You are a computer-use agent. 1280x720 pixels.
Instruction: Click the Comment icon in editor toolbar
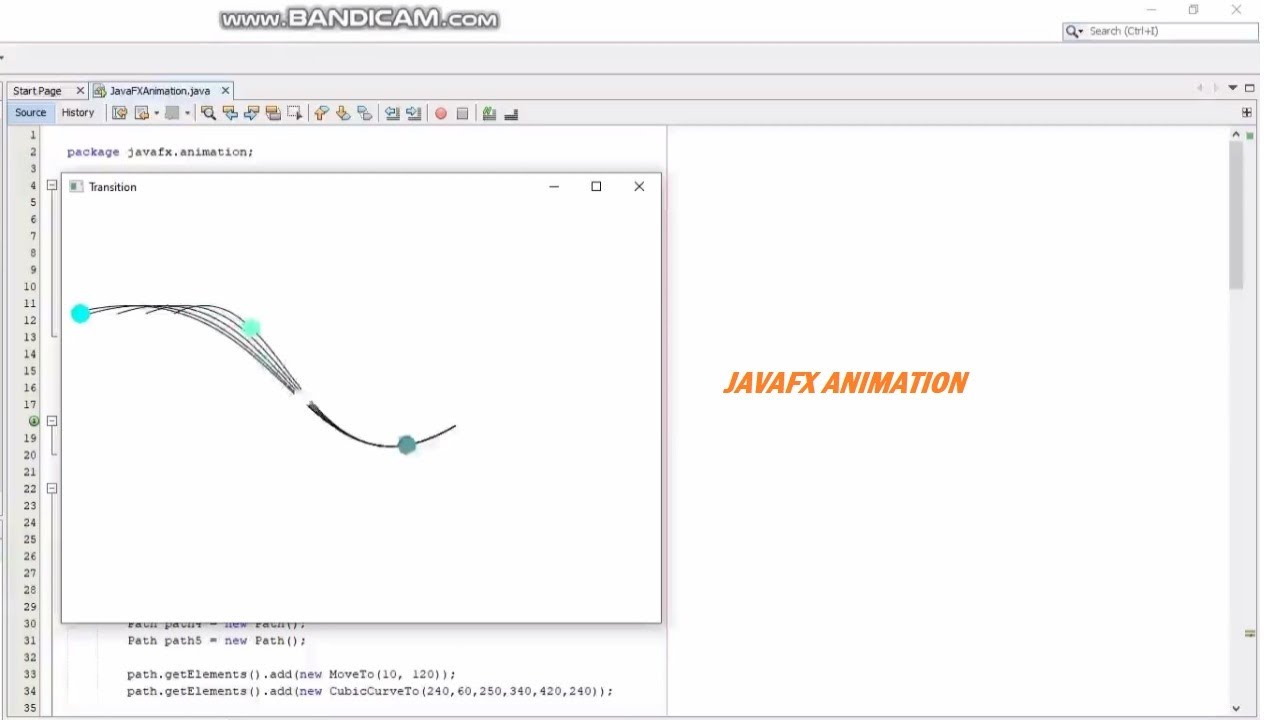point(489,113)
